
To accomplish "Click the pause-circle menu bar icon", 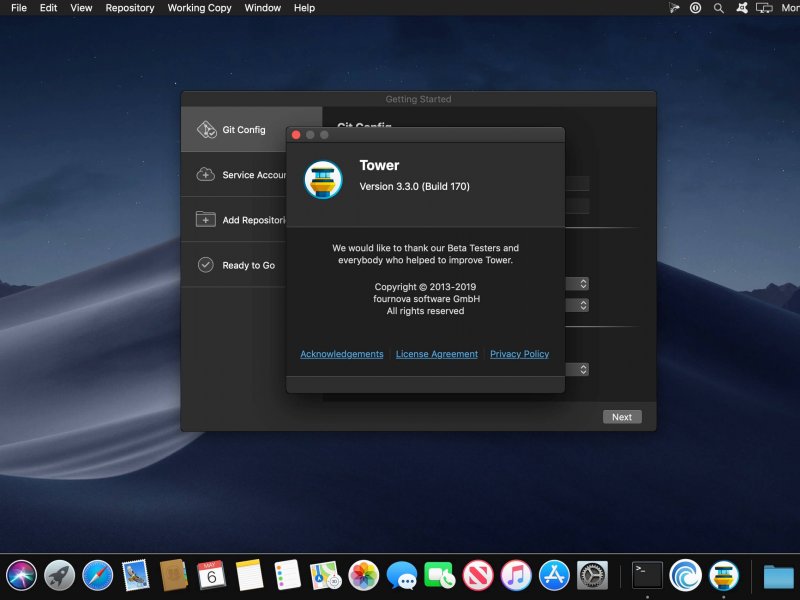I will point(695,8).
